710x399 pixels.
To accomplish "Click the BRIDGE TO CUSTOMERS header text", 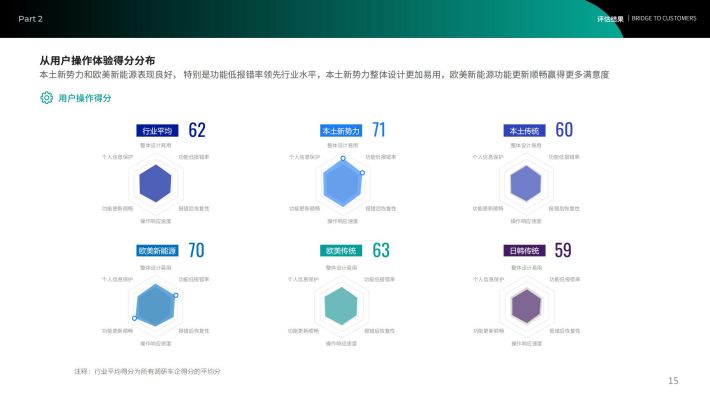I will coord(664,19).
